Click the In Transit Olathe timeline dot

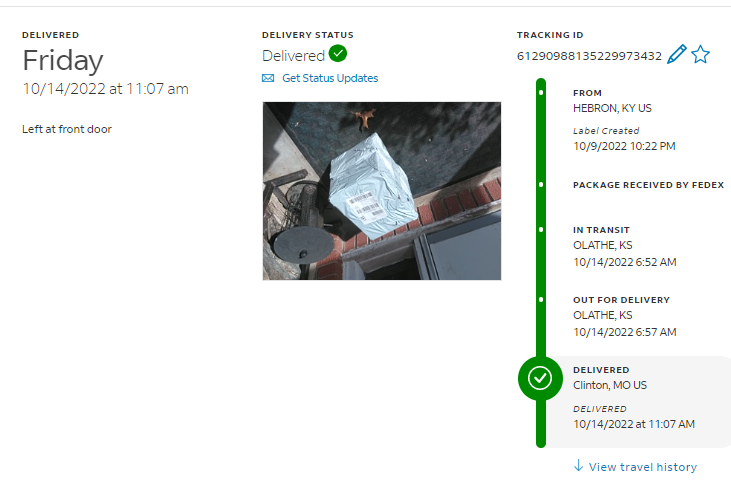541,229
